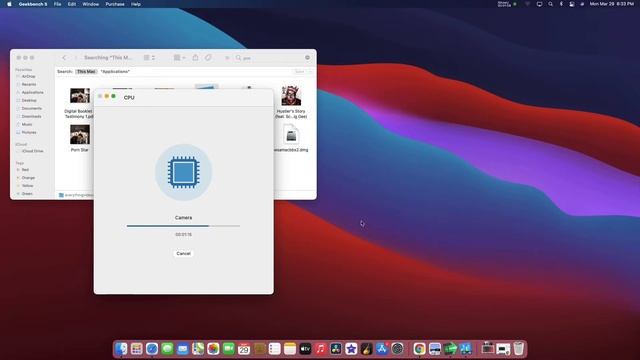
Task: Open Launchpad from the Dock
Action: (x=137, y=349)
